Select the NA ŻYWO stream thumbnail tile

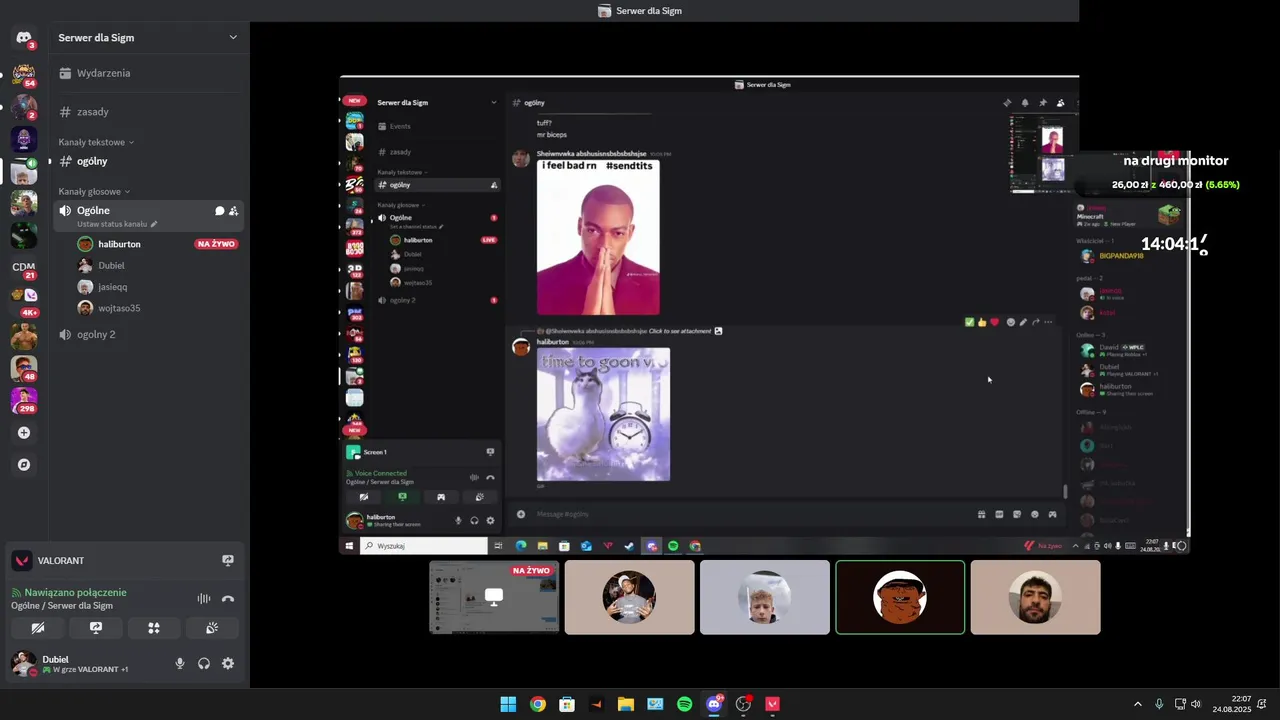[x=494, y=597]
